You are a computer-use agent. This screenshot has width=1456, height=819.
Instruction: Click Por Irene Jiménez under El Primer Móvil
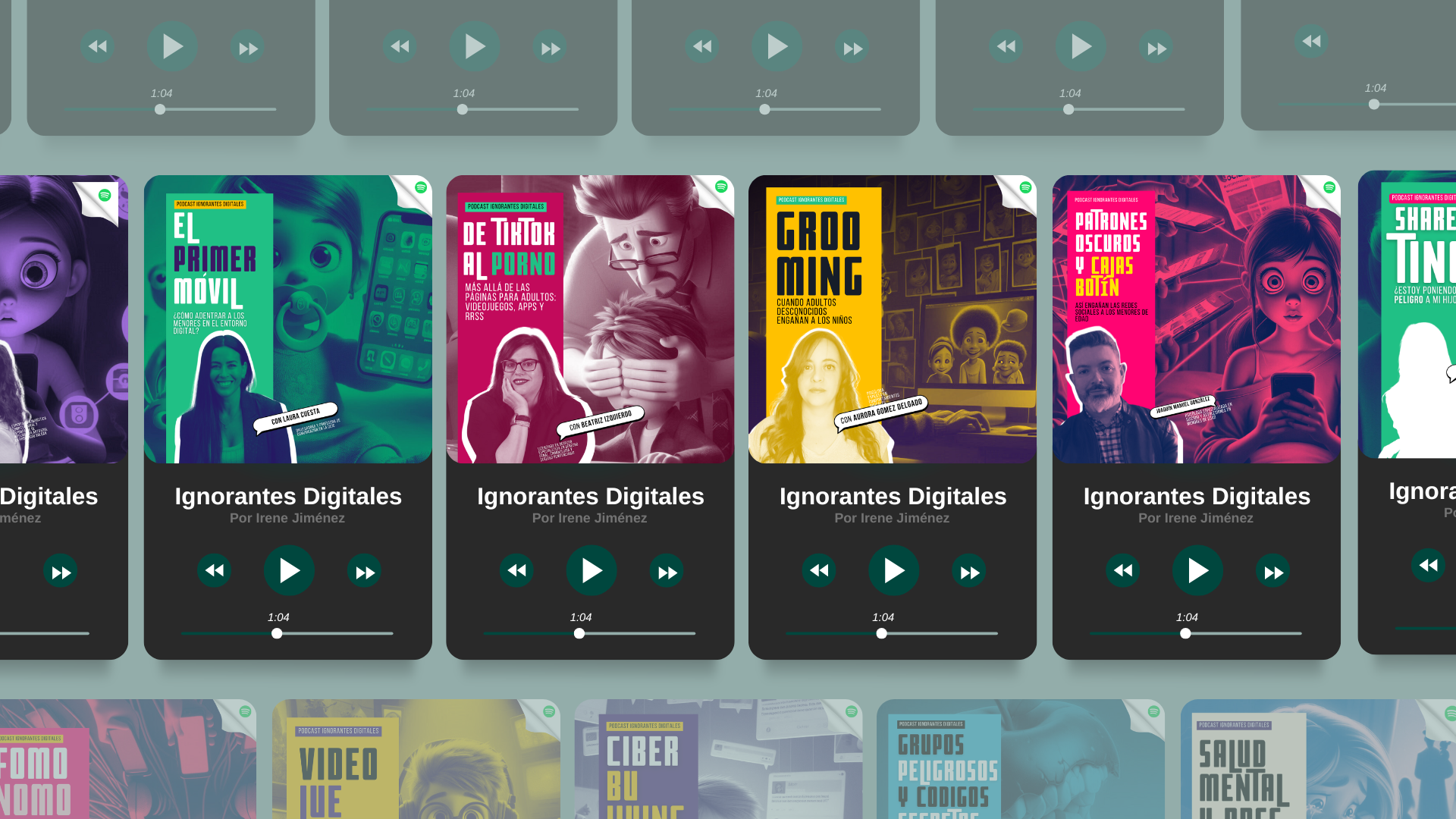(287, 518)
